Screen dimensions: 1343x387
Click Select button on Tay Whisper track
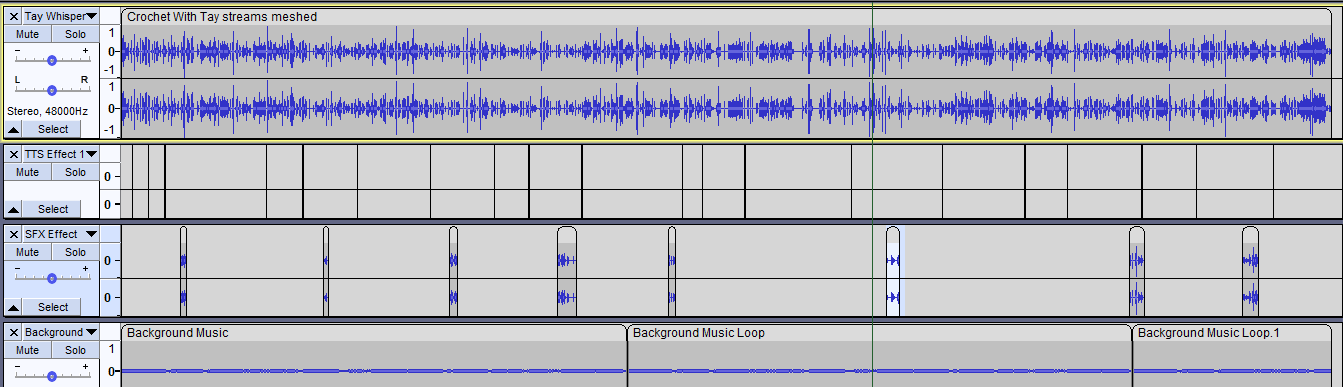pyautogui.click(x=53, y=129)
